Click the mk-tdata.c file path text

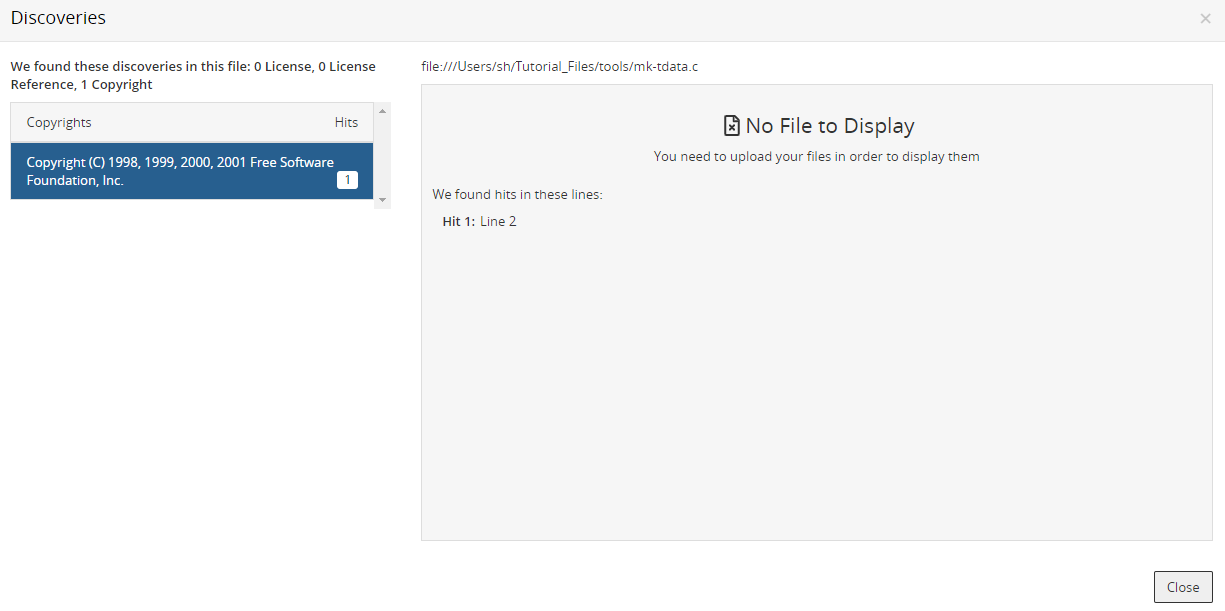[x=560, y=66]
